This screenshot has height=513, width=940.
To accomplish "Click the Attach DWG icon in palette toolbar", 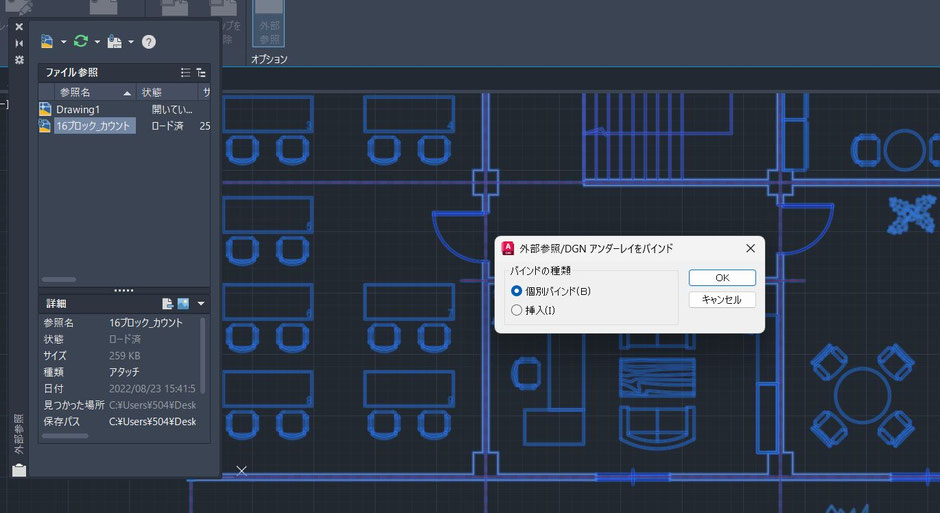I will tap(46, 42).
